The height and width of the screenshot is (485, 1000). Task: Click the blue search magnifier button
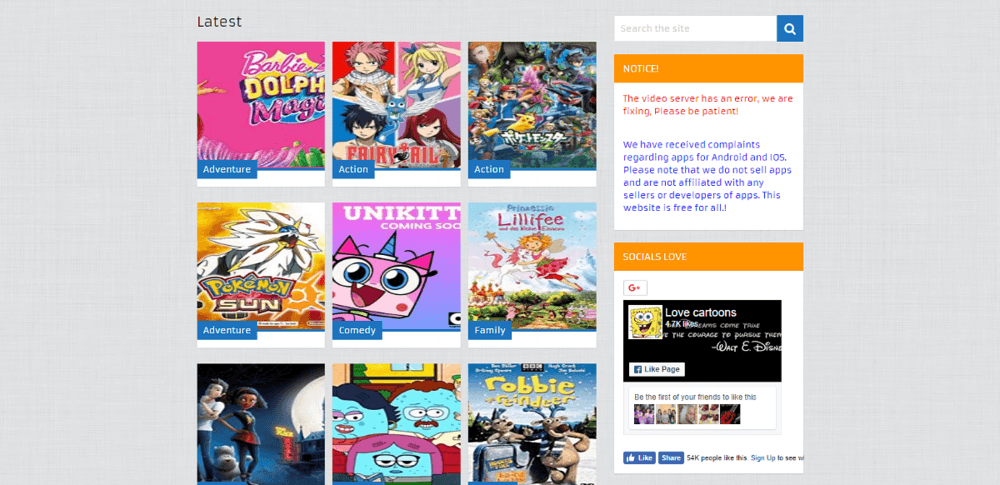point(790,29)
